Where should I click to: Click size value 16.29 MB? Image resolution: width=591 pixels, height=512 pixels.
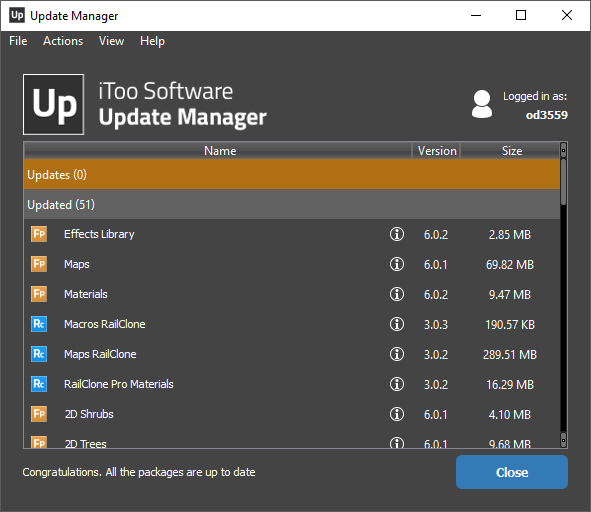pos(510,385)
